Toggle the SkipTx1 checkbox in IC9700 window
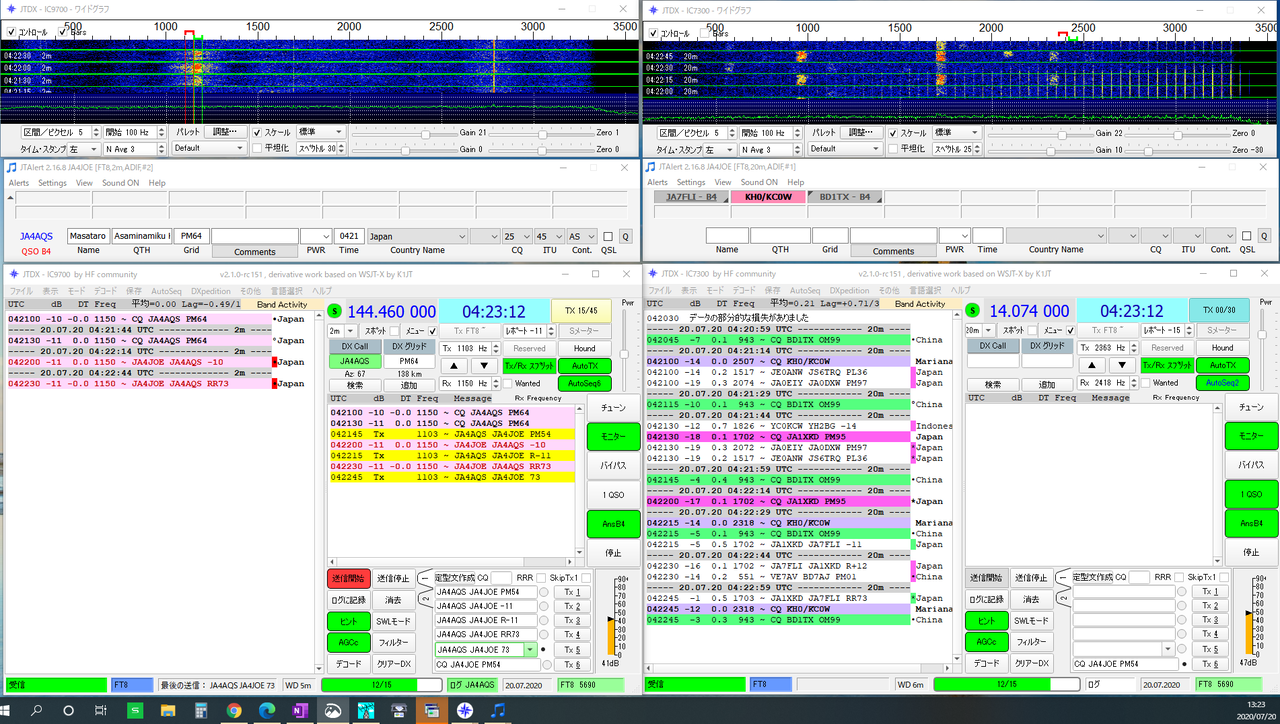Viewport: 1280px width, 724px height. coord(586,577)
